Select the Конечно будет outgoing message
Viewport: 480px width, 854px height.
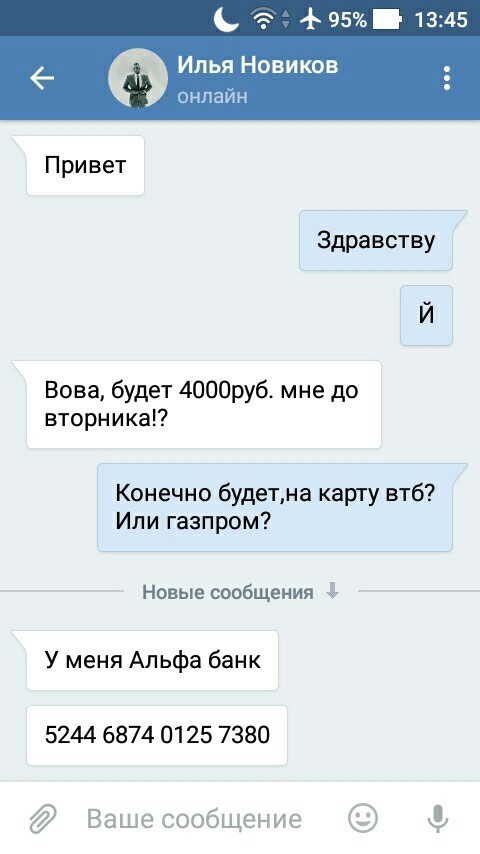275,507
